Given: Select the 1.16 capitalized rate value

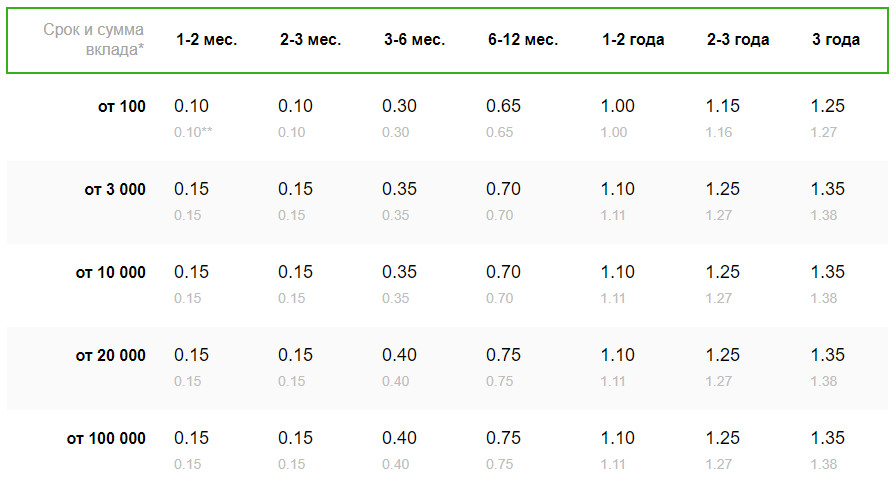Looking at the screenshot, I should (719, 132).
